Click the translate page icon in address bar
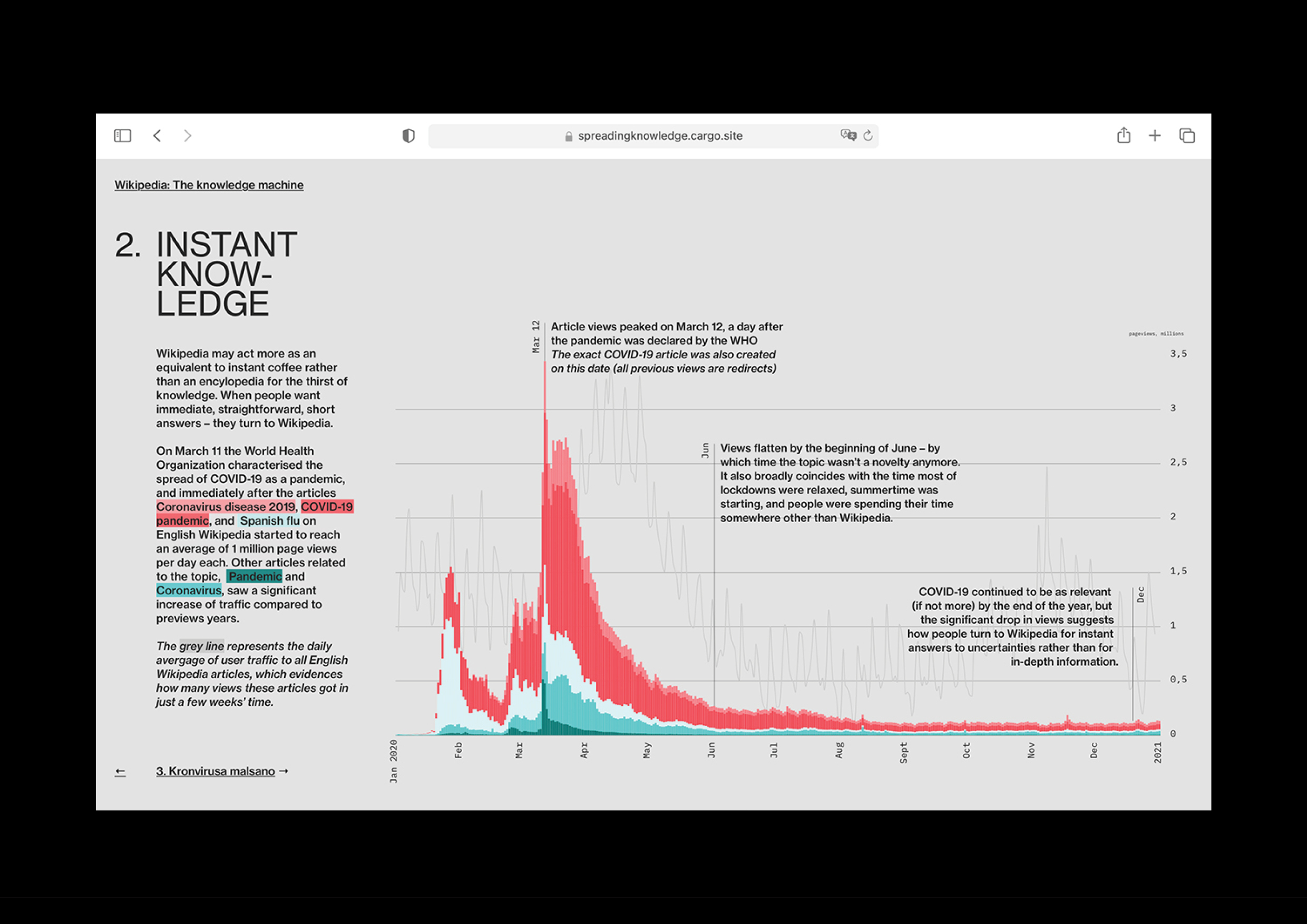 (848, 135)
